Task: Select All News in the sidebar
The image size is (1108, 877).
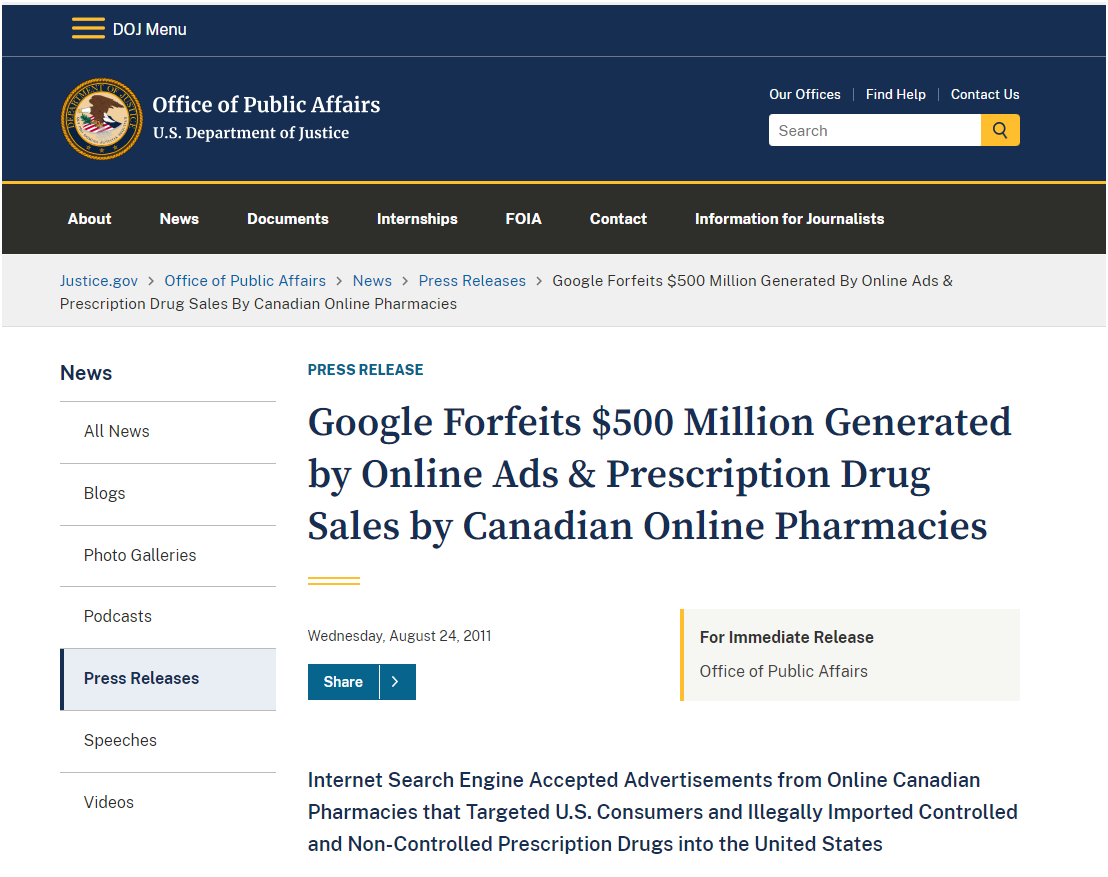Action: pos(168,432)
